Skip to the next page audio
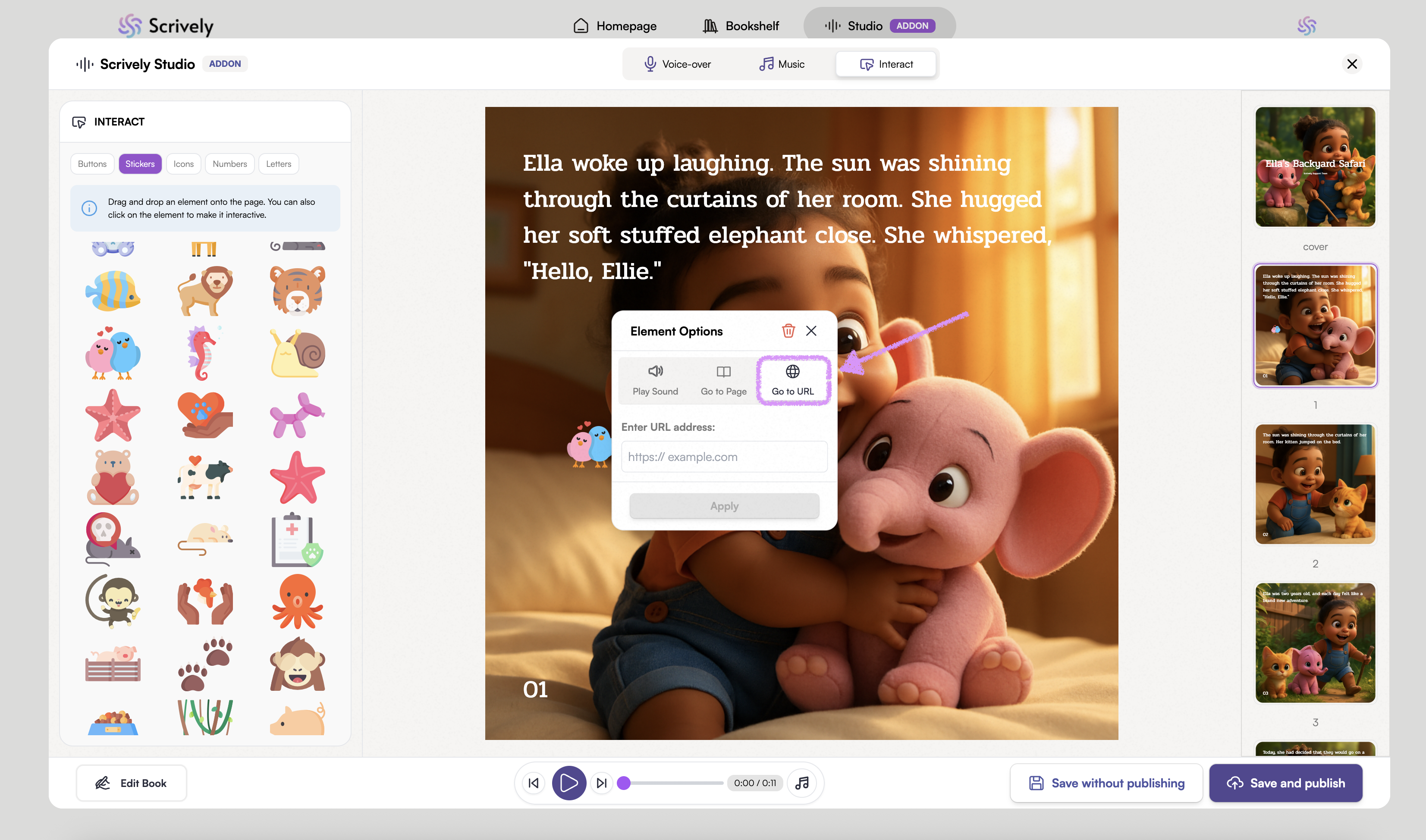The height and width of the screenshot is (840, 1426). [x=601, y=783]
